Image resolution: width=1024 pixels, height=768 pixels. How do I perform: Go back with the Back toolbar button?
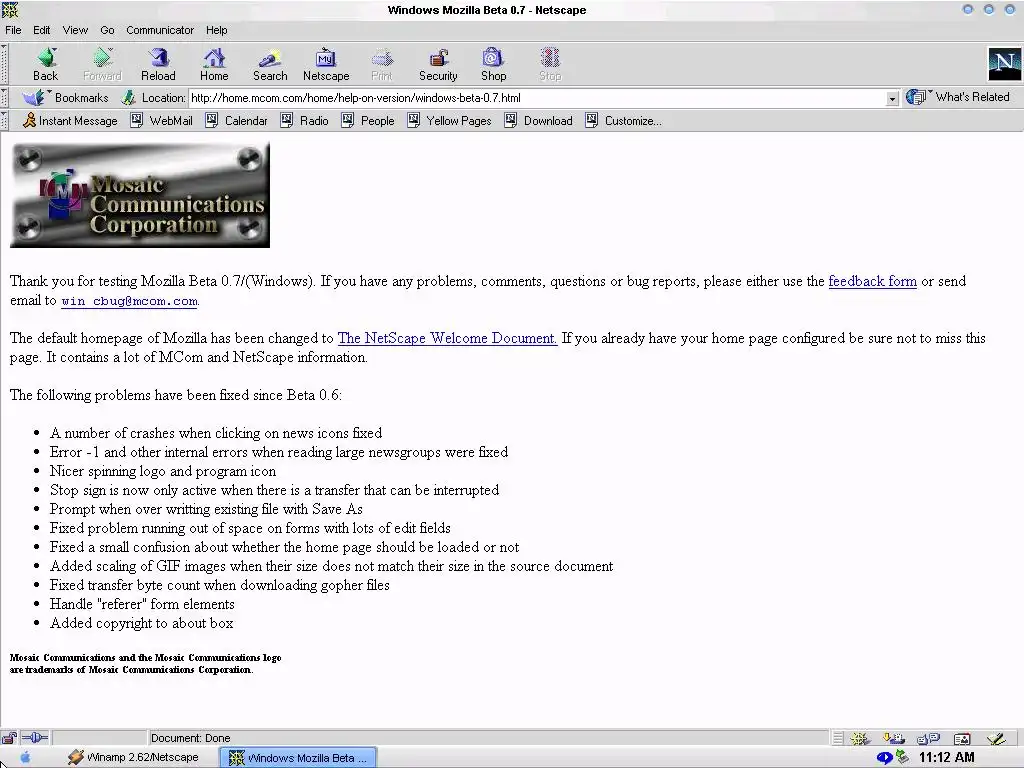coord(46,65)
